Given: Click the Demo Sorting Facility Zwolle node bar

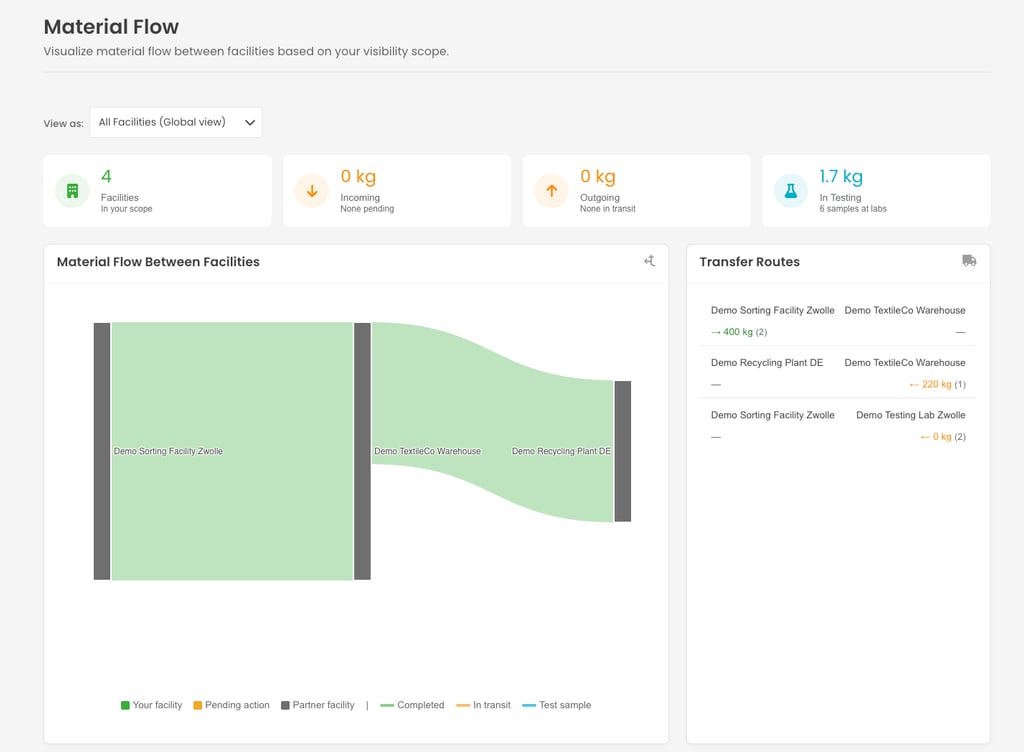Looking at the screenshot, I should point(102,451).
